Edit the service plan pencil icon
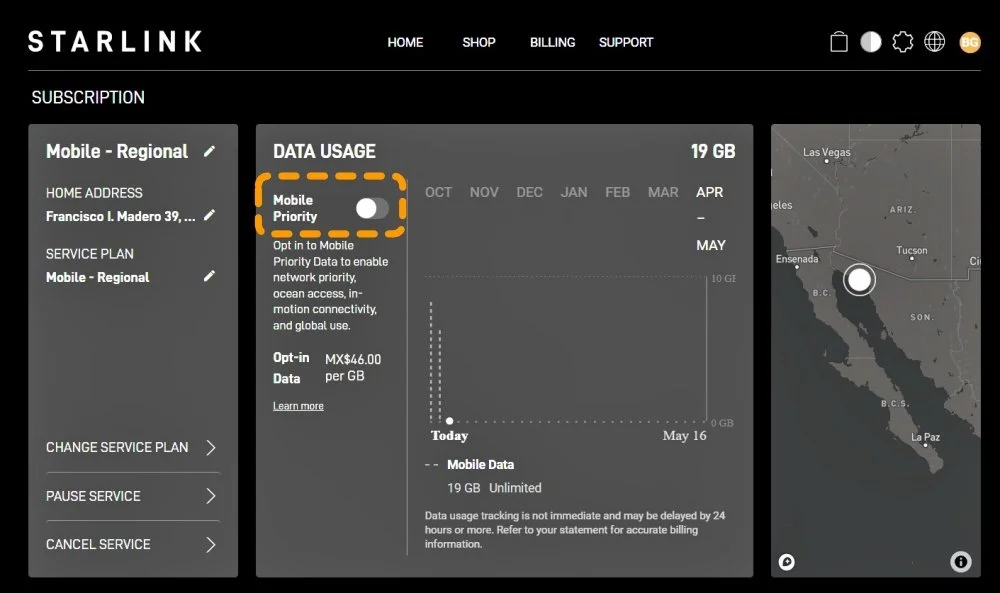1000x593 pixels. tap(209, 276)
